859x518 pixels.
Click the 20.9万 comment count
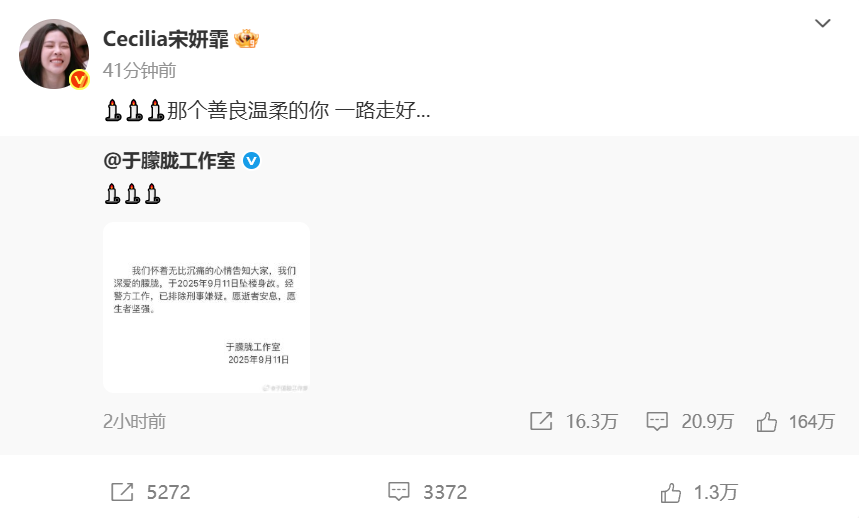[x=707, y=422]
